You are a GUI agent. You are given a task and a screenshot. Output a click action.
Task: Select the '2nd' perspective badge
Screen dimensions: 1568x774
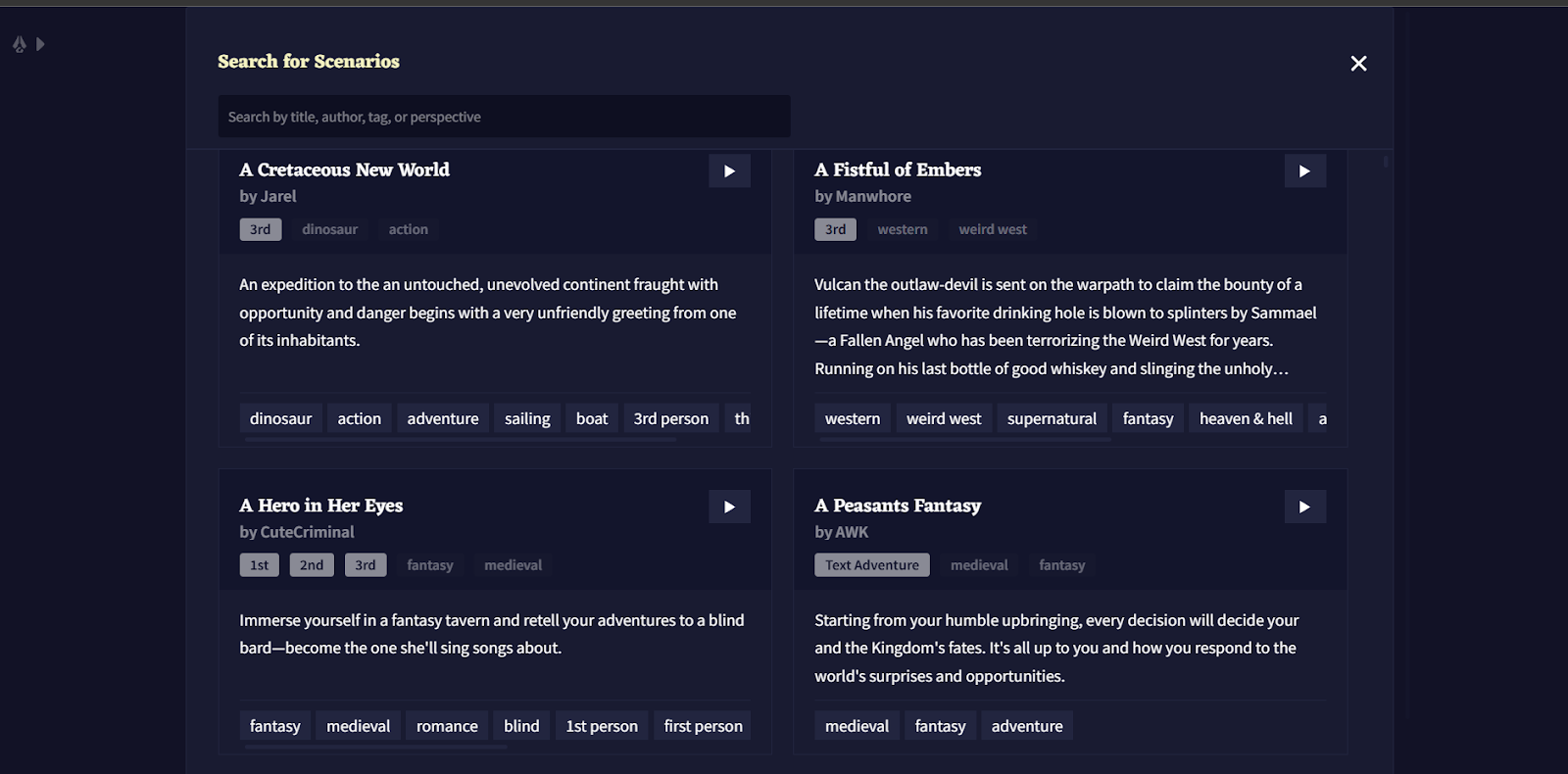pyautogui.click(x=312, y=565)
